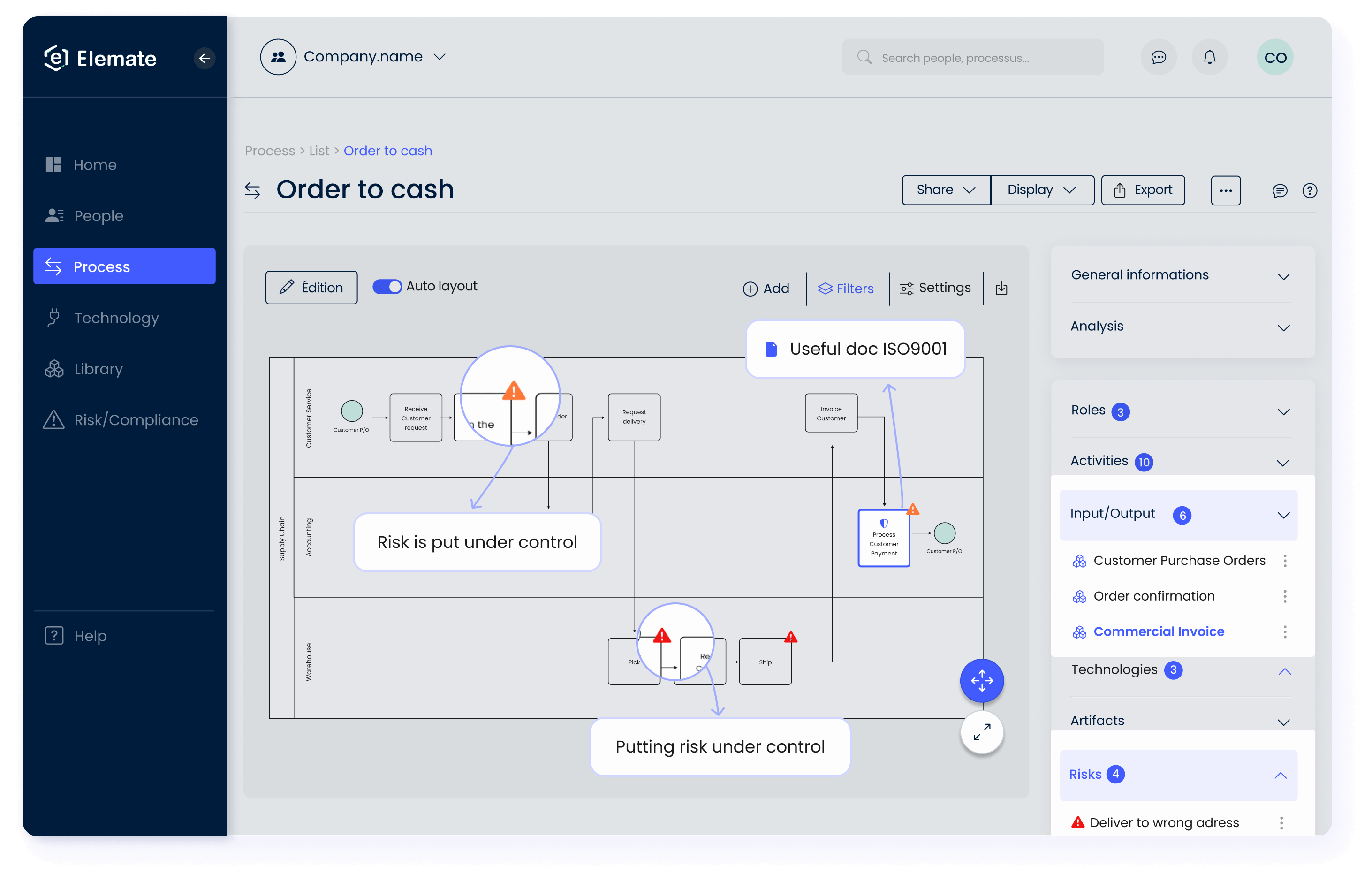Open options for Order confirmation

pos(1284,596)
